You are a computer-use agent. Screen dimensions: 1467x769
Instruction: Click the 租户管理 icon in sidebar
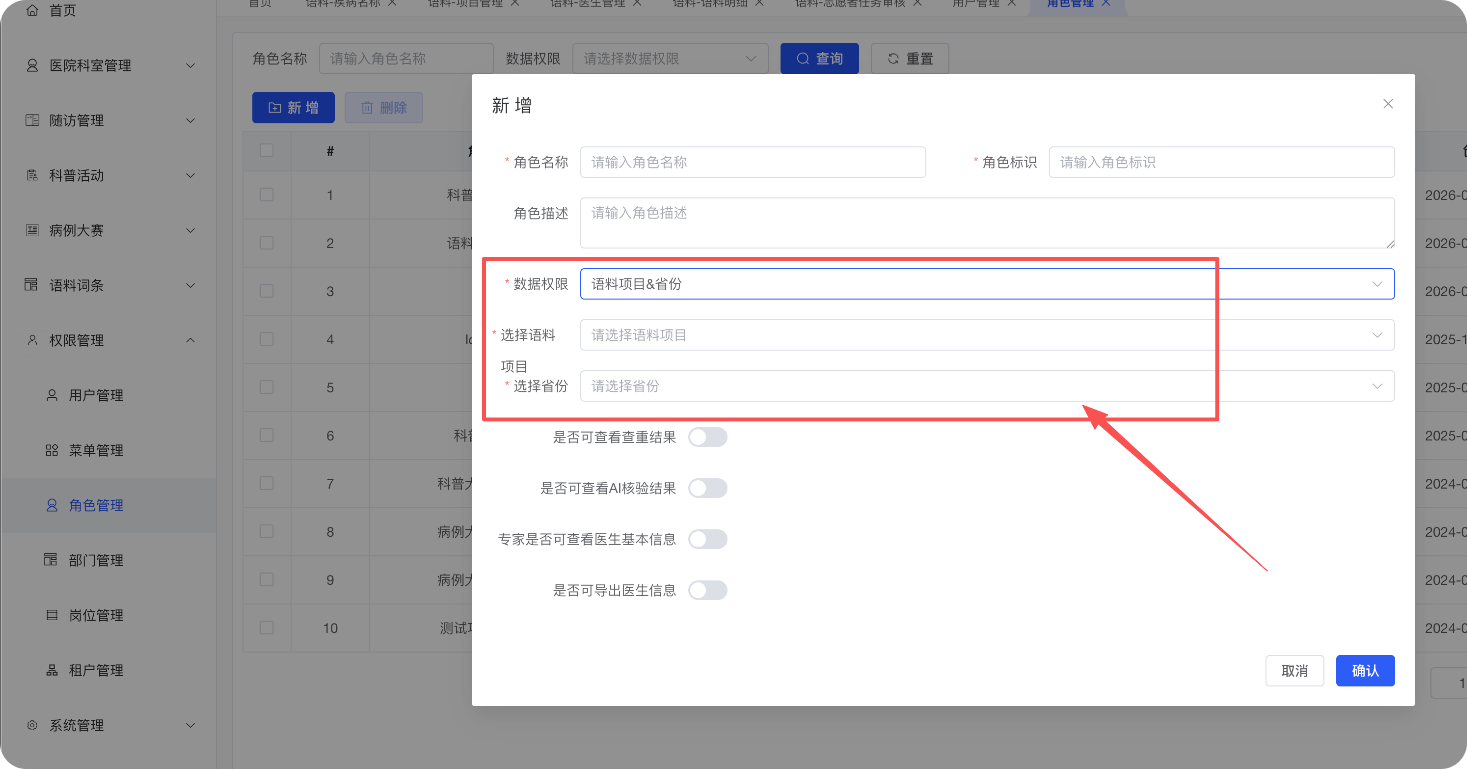click(x=52, y=670)
